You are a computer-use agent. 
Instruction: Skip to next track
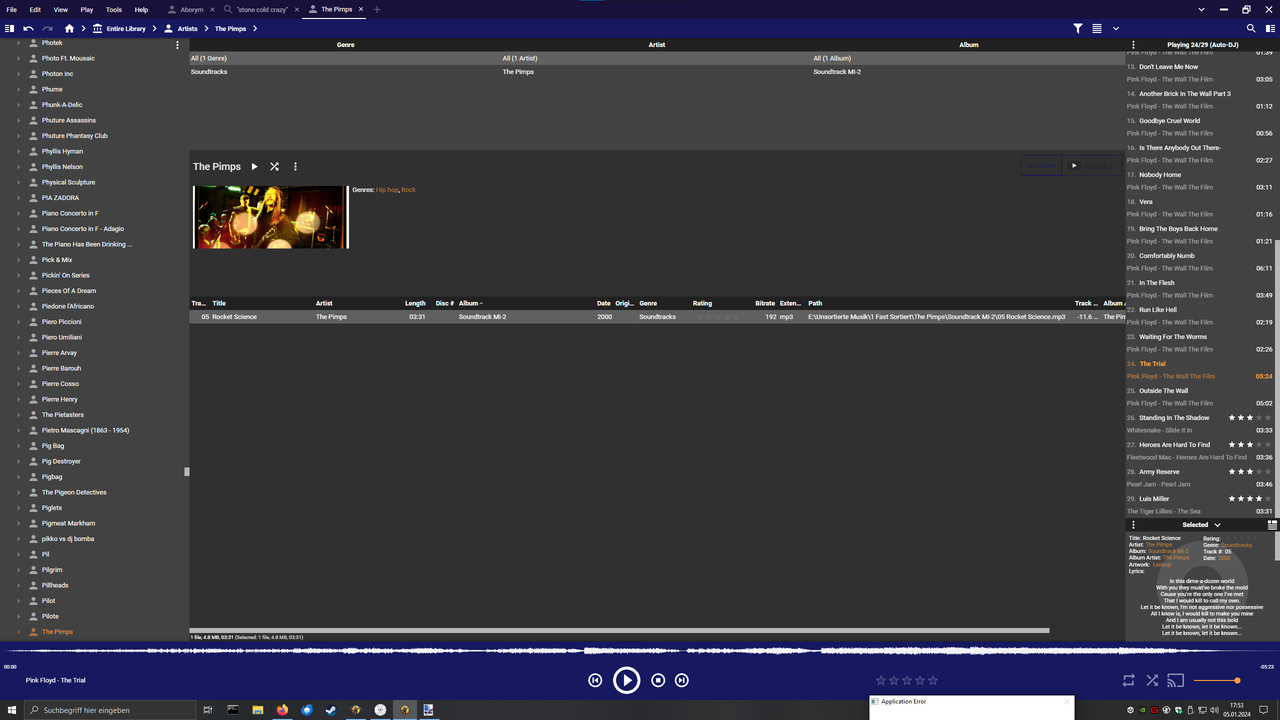click(x=681, y=680)
